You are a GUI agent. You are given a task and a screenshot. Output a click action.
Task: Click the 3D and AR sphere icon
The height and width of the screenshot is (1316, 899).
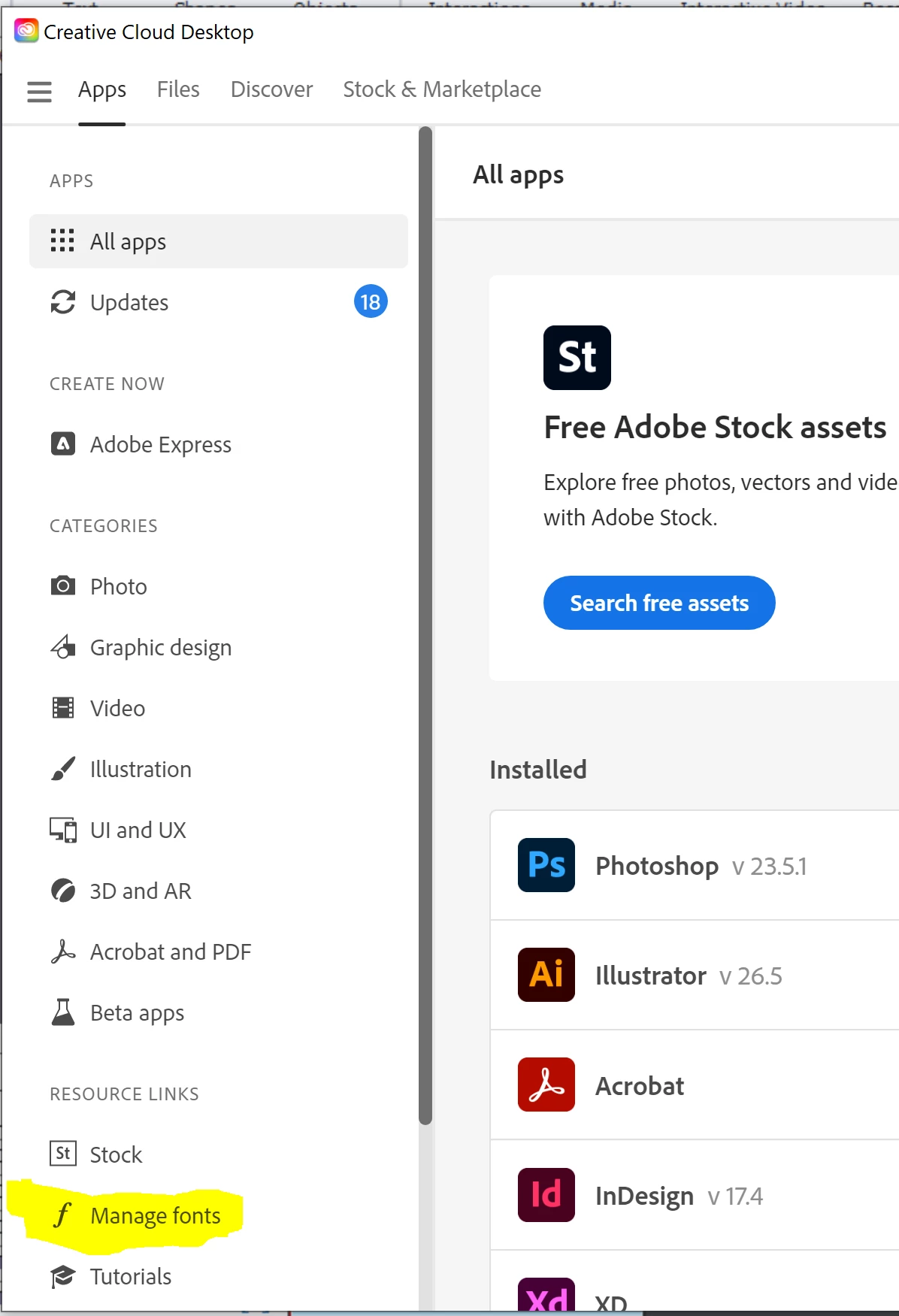pos(63,891)
